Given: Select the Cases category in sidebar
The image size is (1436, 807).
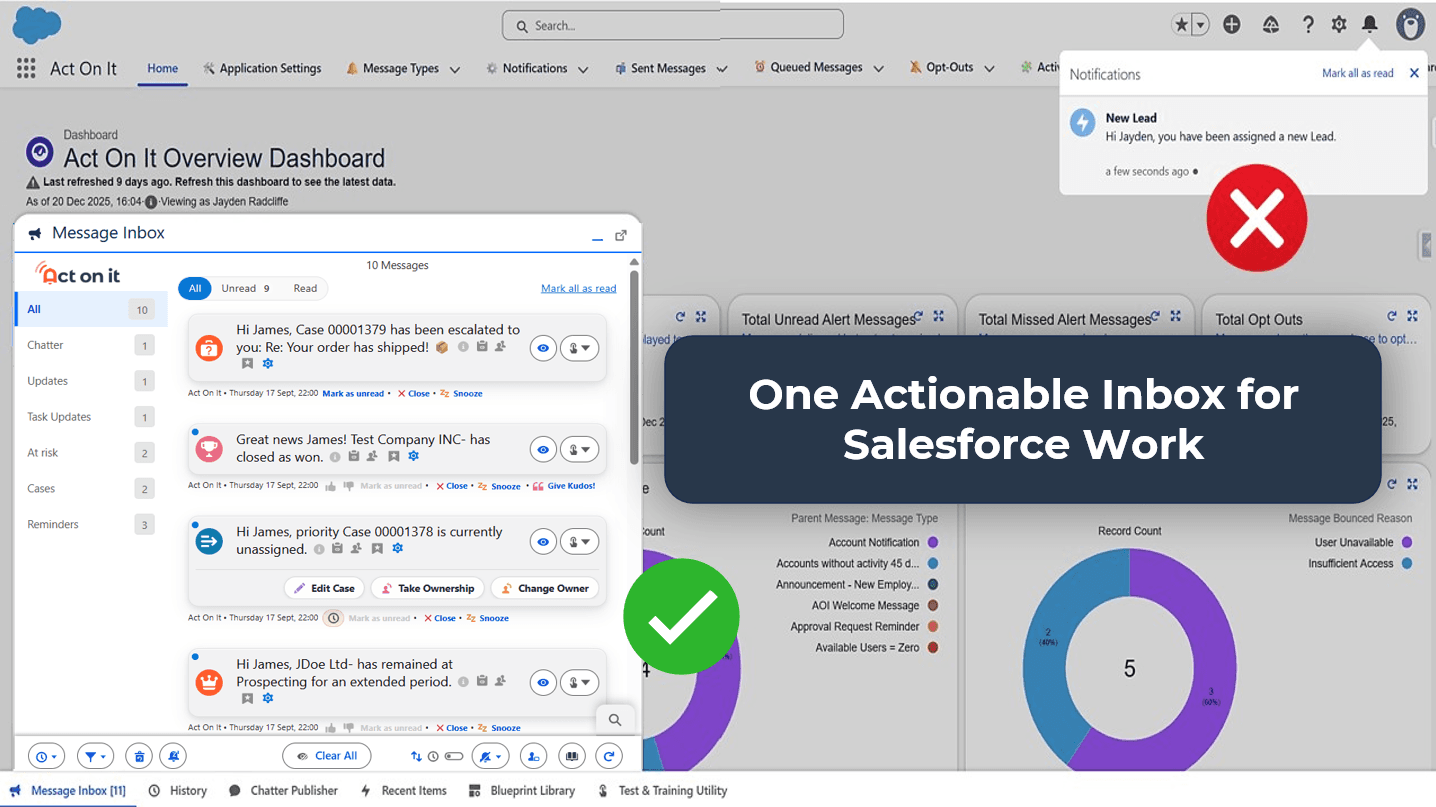Looking at the screenshot, I should [90, 489].
